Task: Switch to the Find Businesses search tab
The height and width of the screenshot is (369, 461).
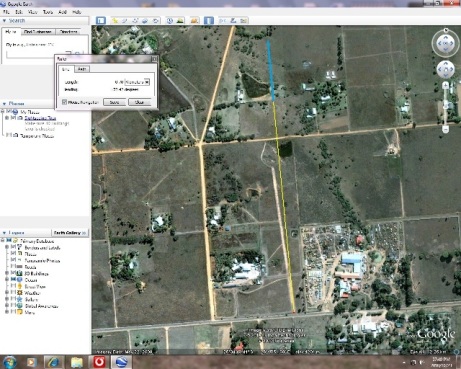Action: [x=38, y=32]
